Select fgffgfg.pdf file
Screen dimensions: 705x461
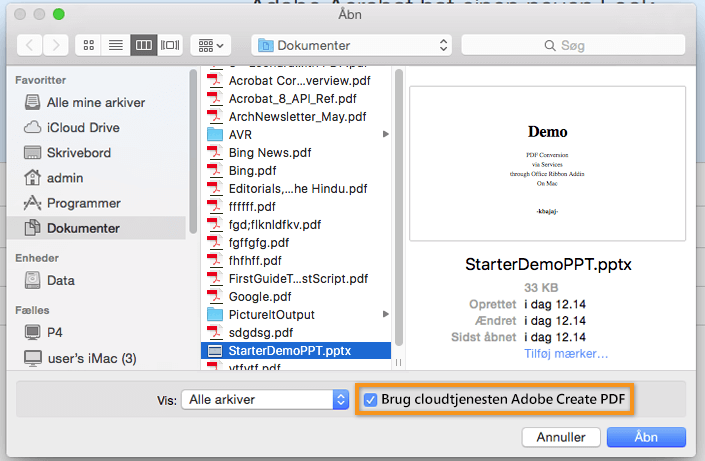(x=296, y=242)
